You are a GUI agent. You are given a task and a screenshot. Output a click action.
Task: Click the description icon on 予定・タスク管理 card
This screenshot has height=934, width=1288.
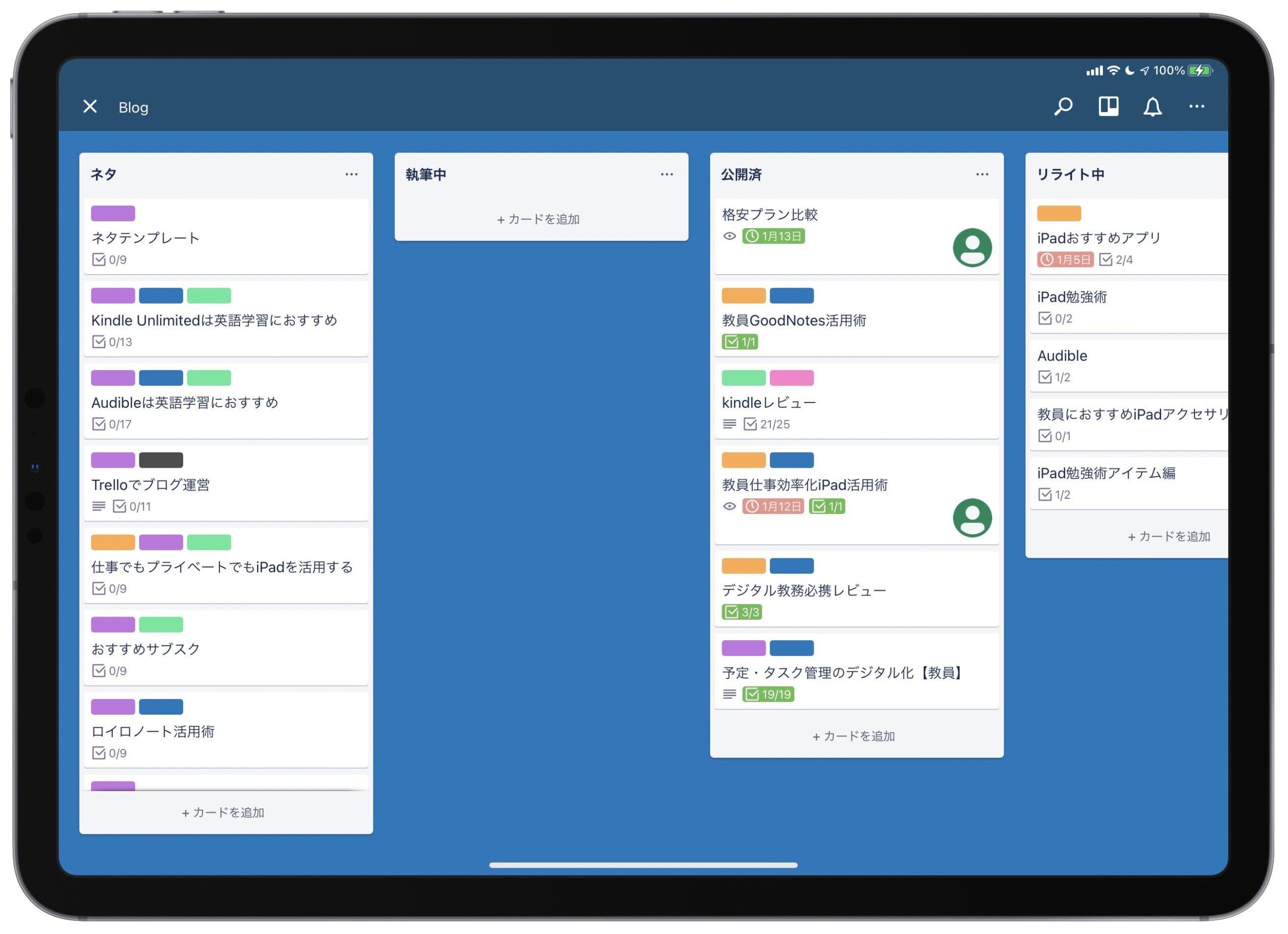730,695
